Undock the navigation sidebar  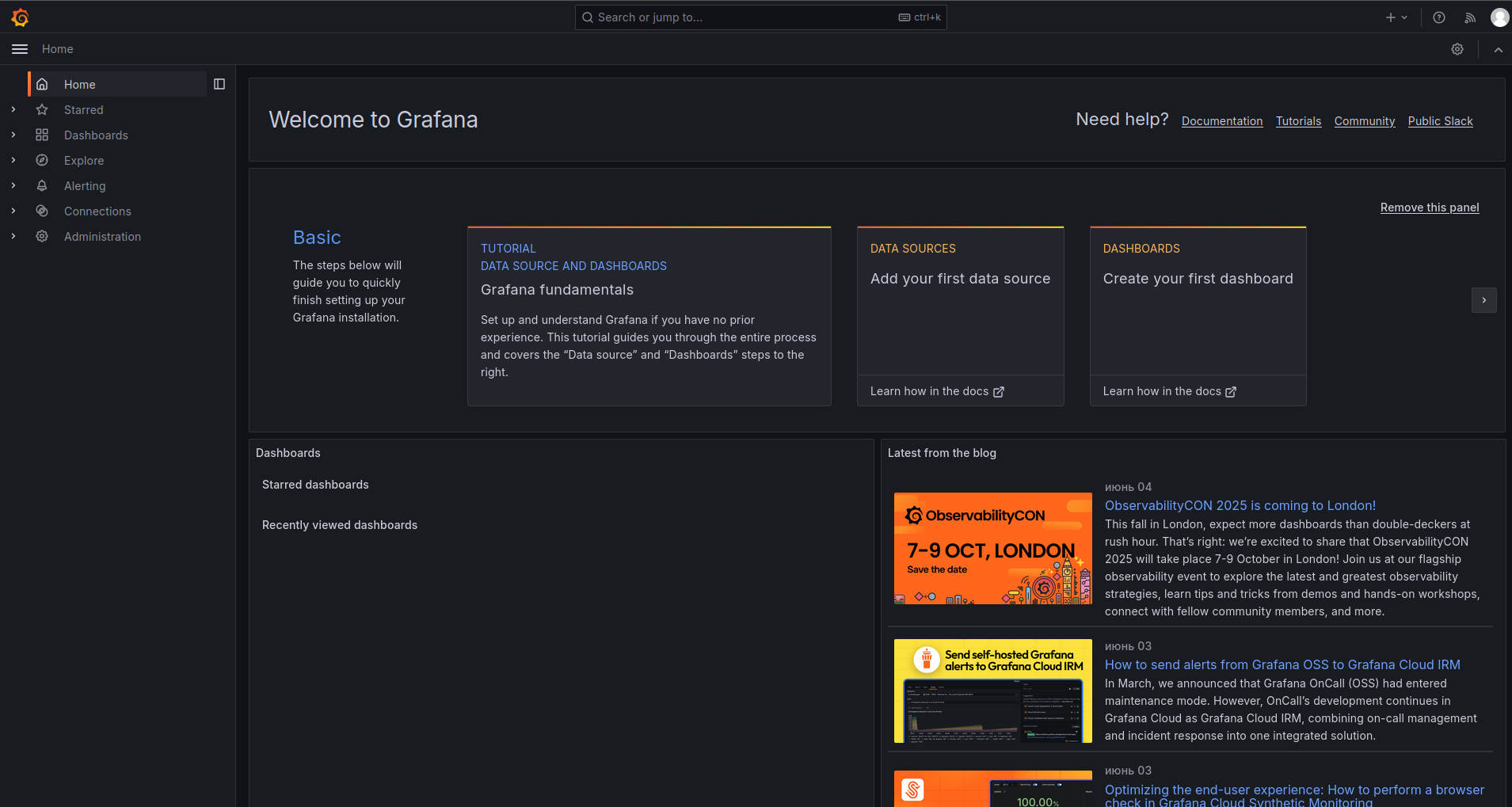coord(219,83)
